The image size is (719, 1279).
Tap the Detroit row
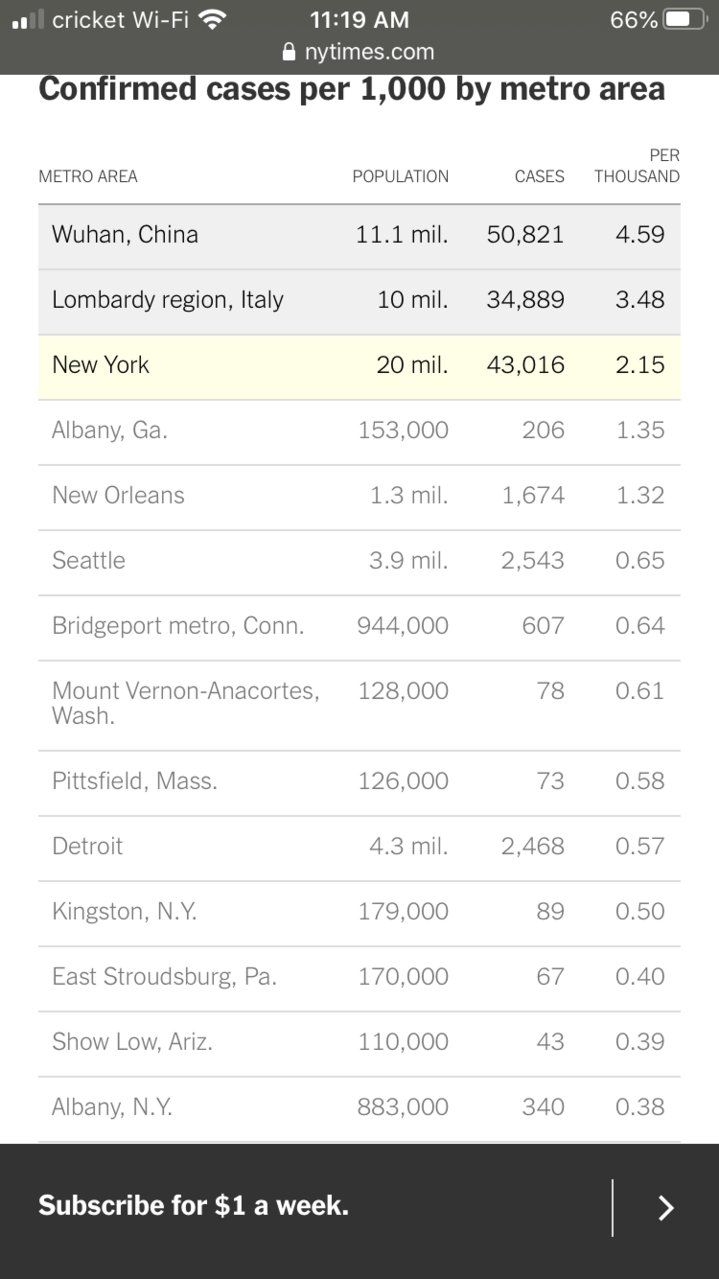(359, 847)
